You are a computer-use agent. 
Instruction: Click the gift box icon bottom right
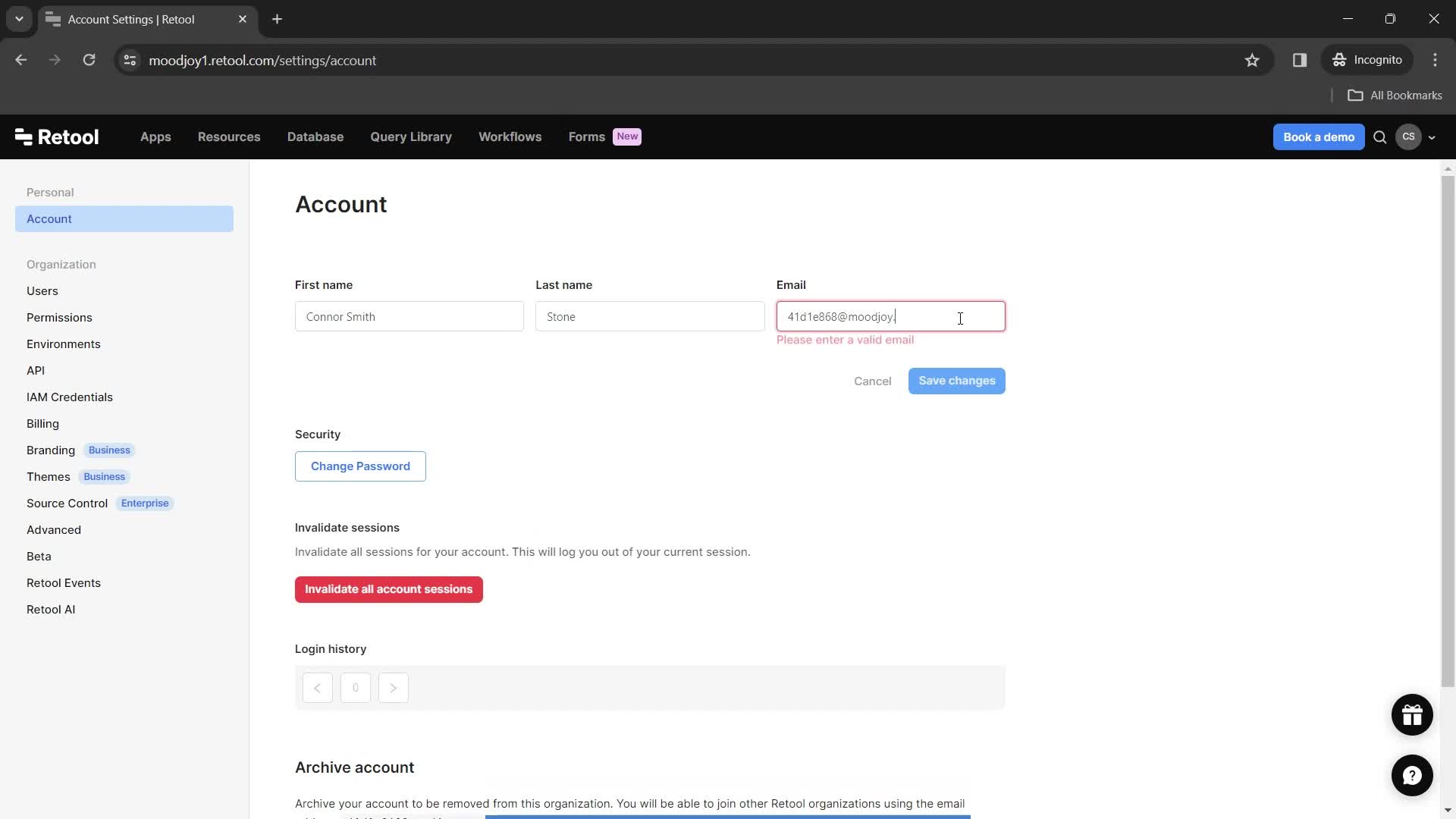[x=1411, y=713]
